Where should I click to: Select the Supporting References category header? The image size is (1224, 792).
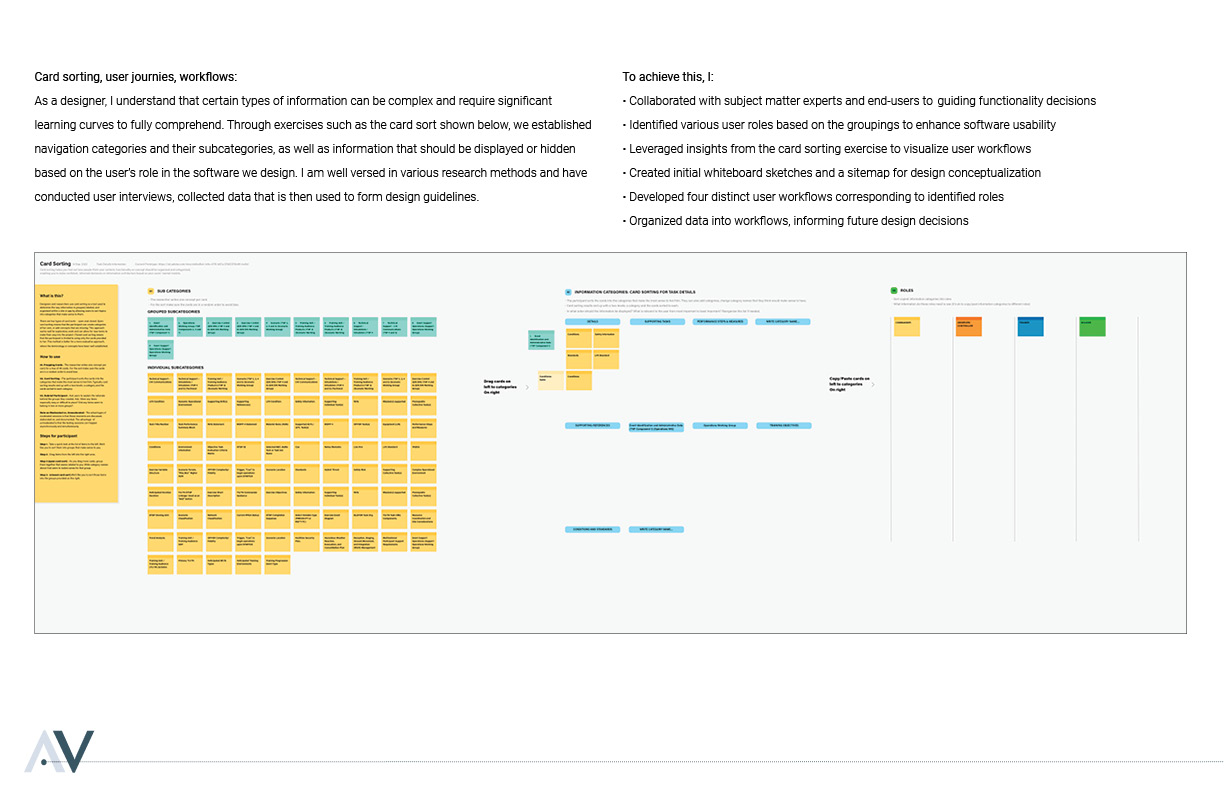coord(593,425)
